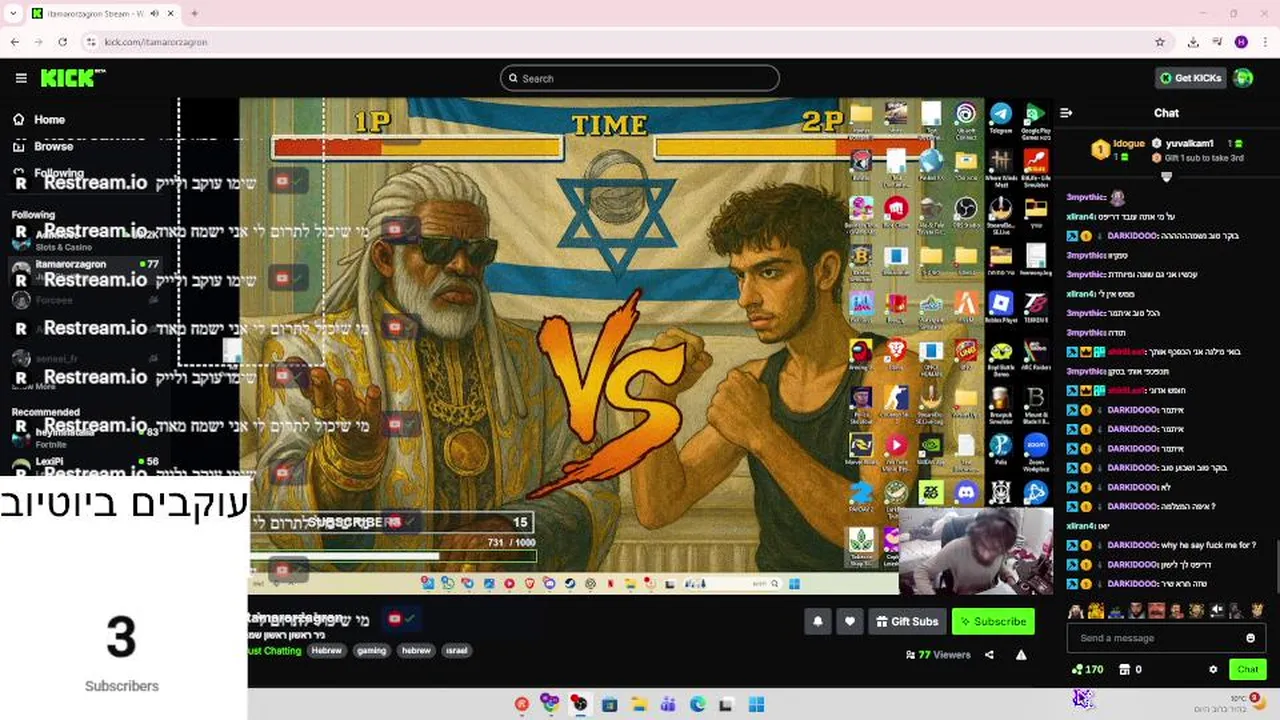Open the profile avatar menu

pyautogui.click(x=1243, y=78)
